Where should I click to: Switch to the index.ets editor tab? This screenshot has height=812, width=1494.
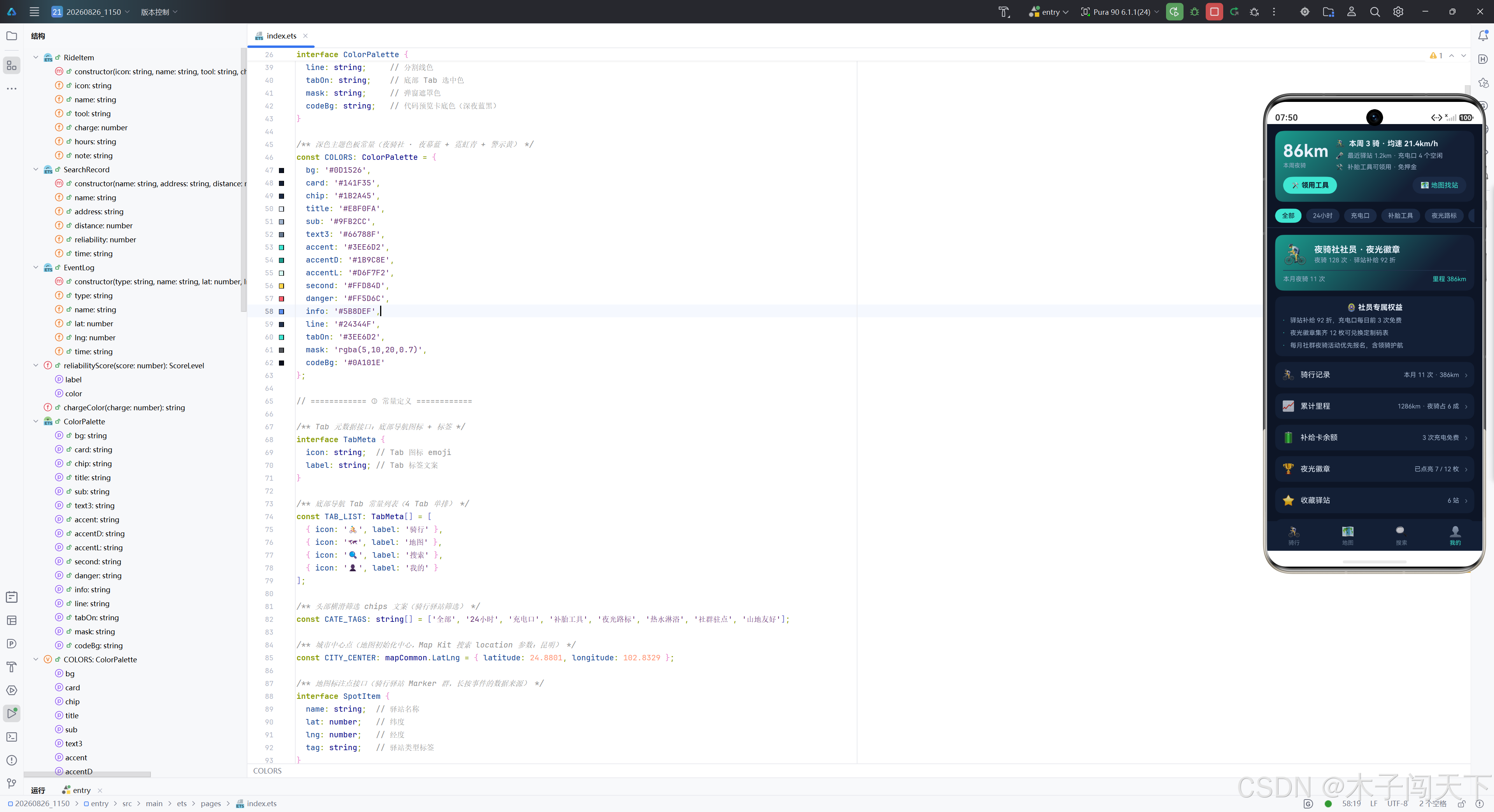pyautogui.click(x=281, y=36)
